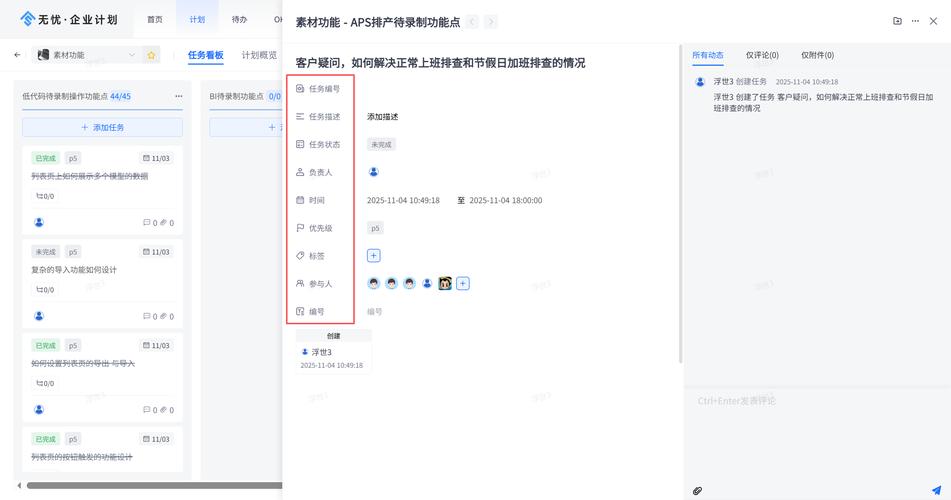Switch to the 计划 menu item
The width and height of the screenshot is (951, 500).
(197, 19)
